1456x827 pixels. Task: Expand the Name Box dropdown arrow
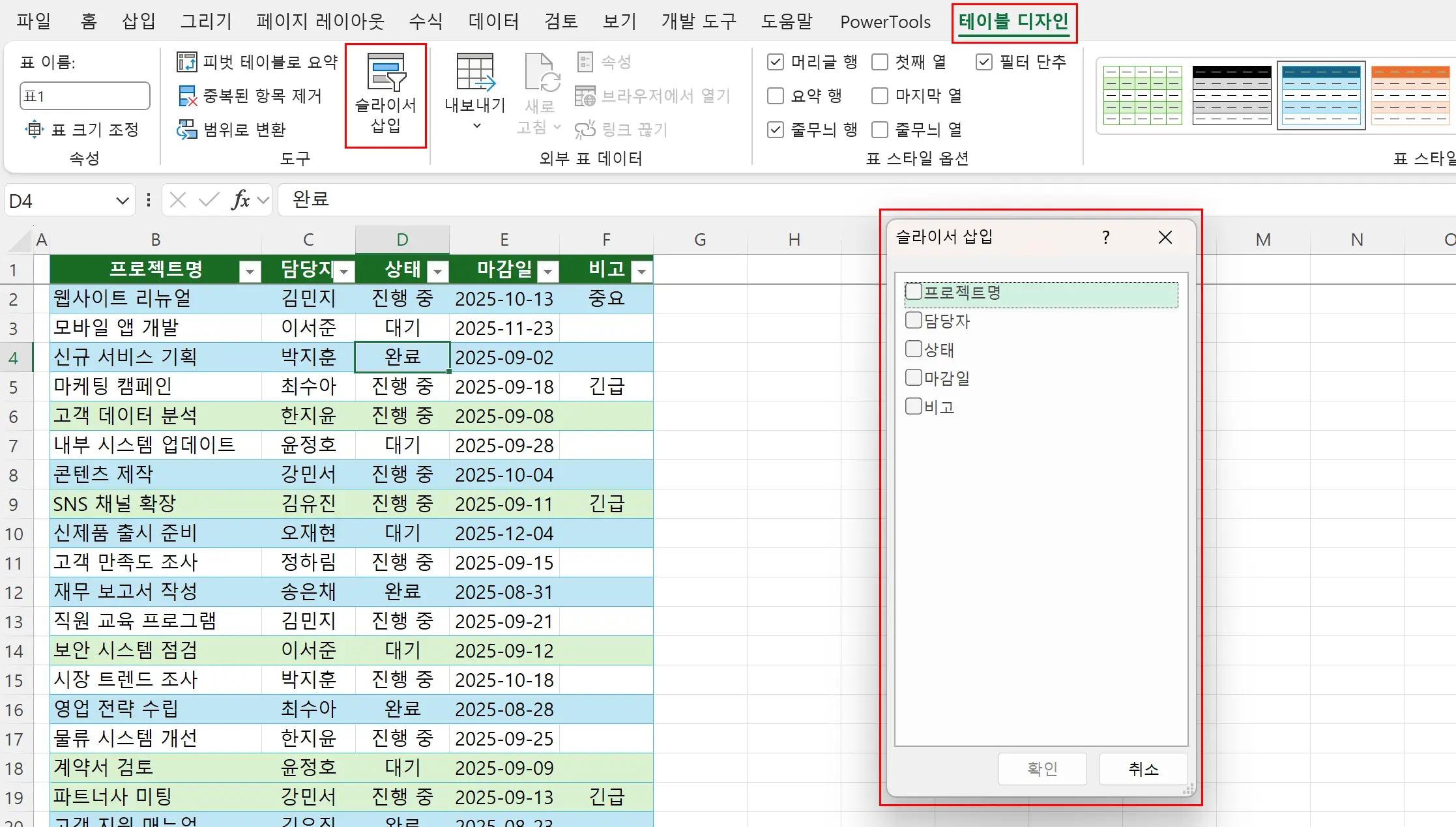122,201
